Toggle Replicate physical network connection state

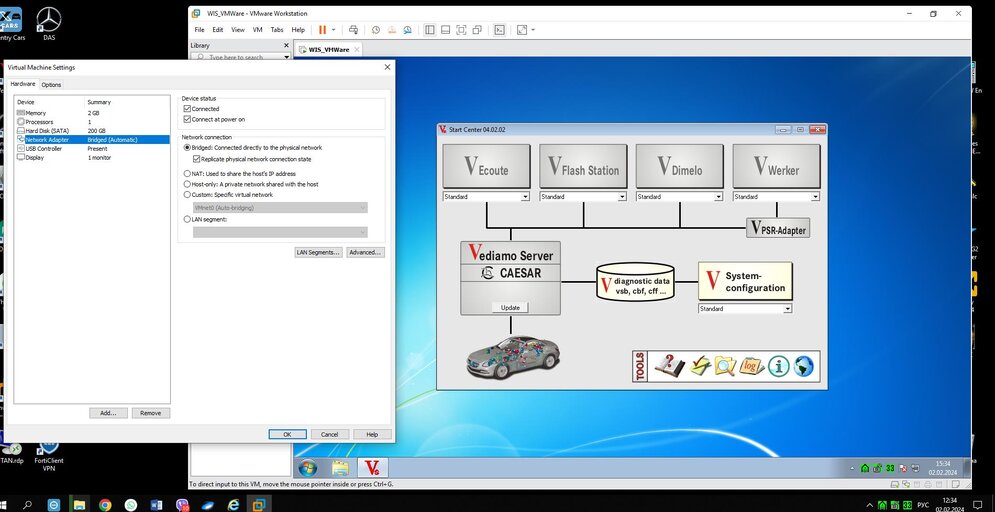pos(196,159)
